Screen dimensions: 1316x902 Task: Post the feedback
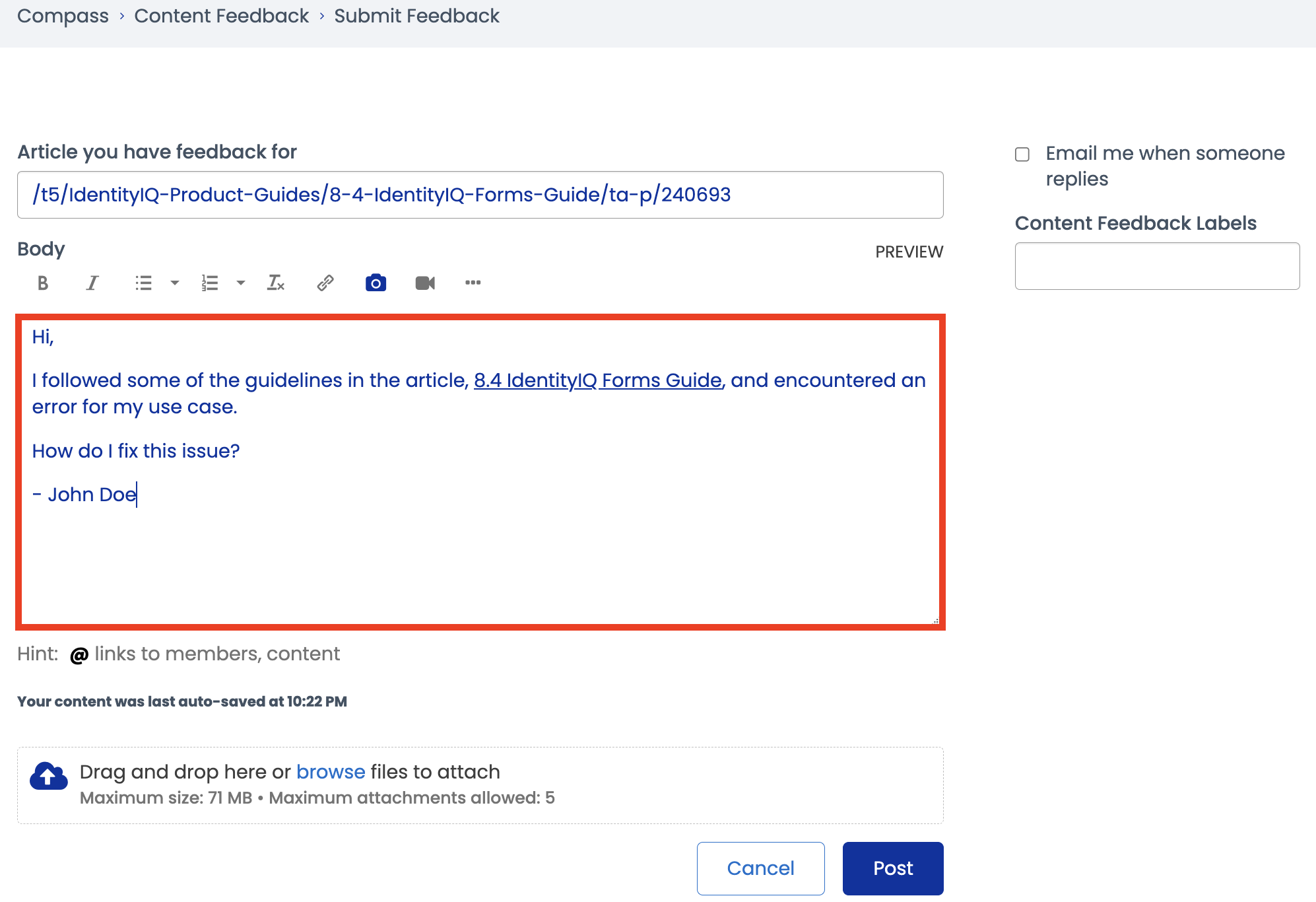coord(892,868)
